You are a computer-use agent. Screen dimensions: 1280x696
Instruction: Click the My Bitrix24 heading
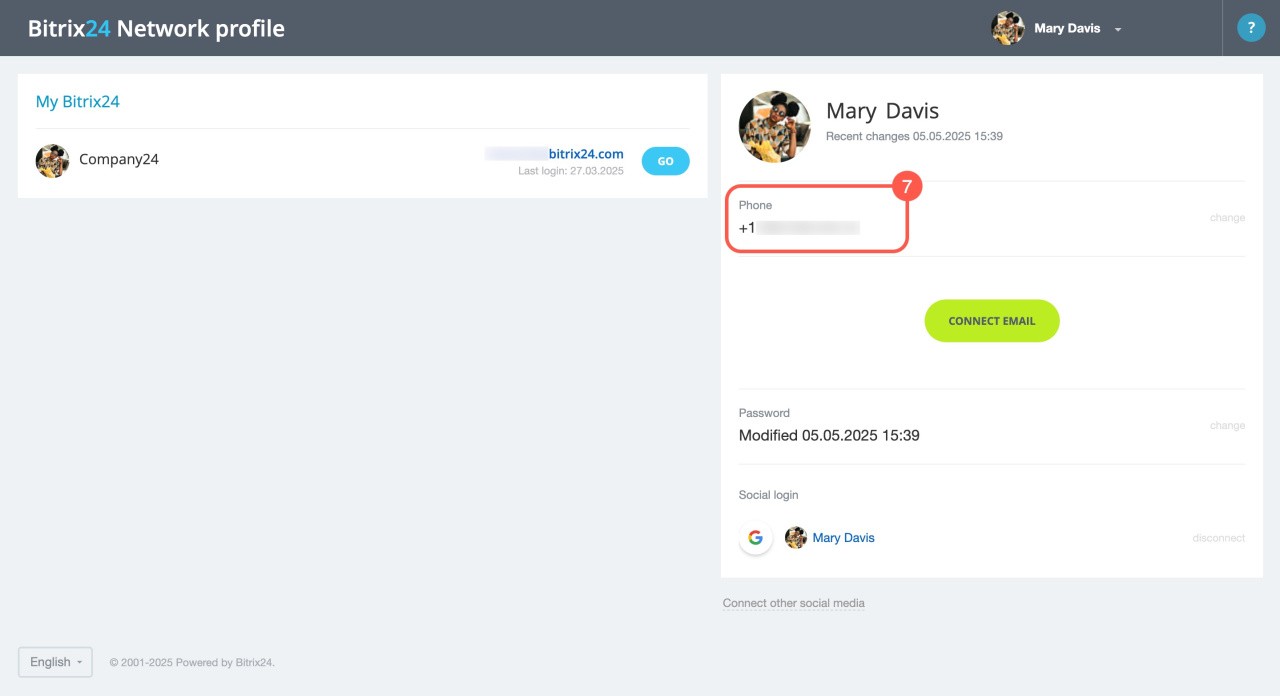point(78,102)
